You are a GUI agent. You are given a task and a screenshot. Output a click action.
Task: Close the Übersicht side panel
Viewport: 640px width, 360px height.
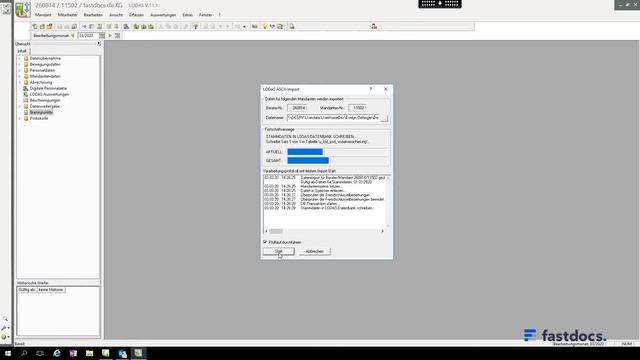coord(98,44)
